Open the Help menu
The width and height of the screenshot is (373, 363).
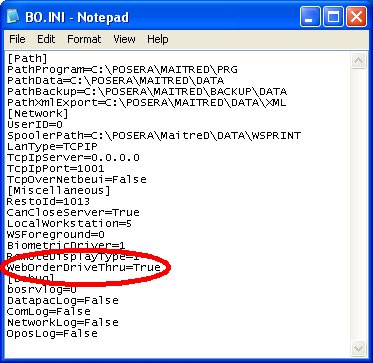pyautogui.click(x=158, y=39)
